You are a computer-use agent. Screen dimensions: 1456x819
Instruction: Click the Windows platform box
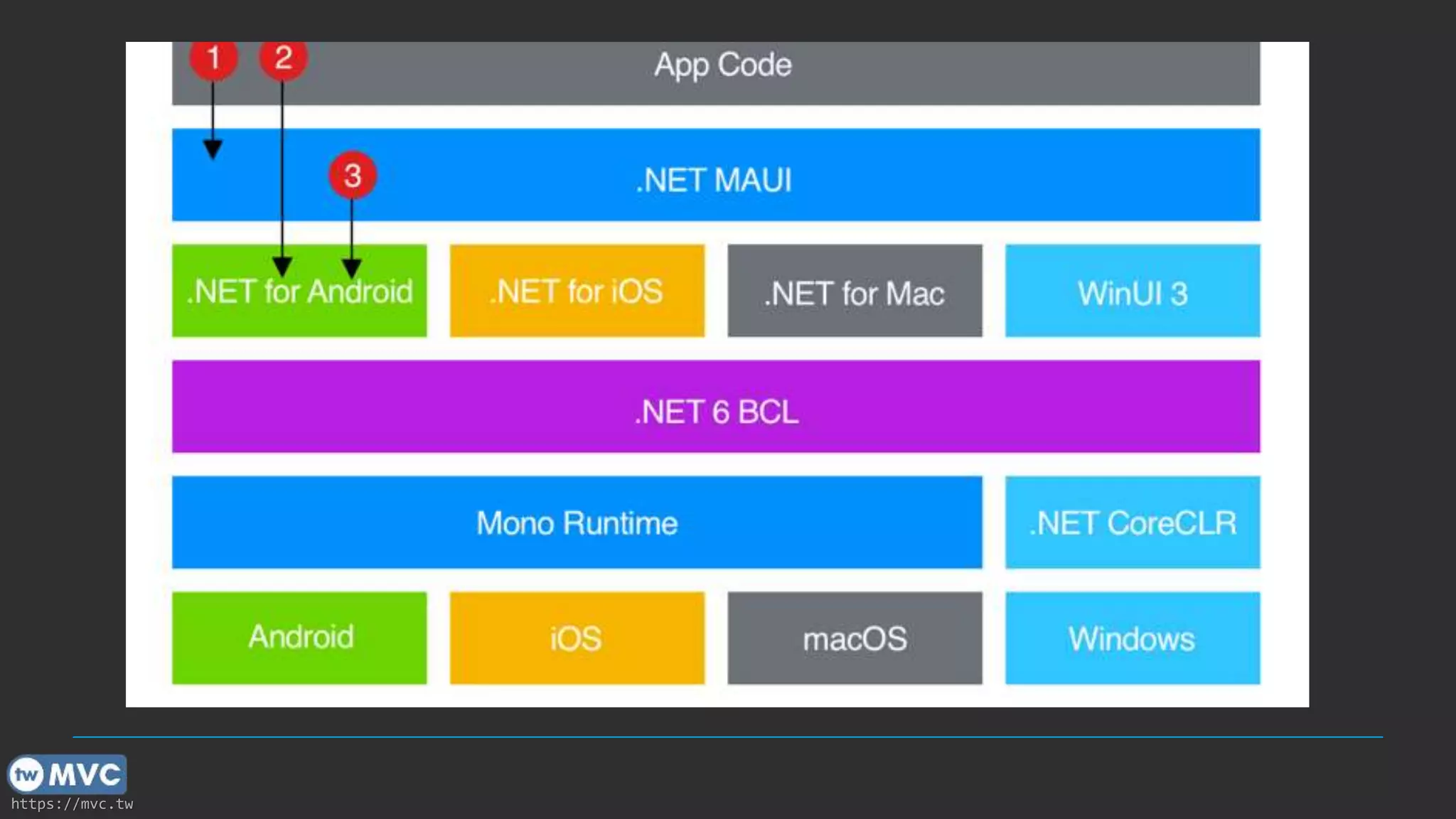pyautogui.click(x=1132, y=638)
